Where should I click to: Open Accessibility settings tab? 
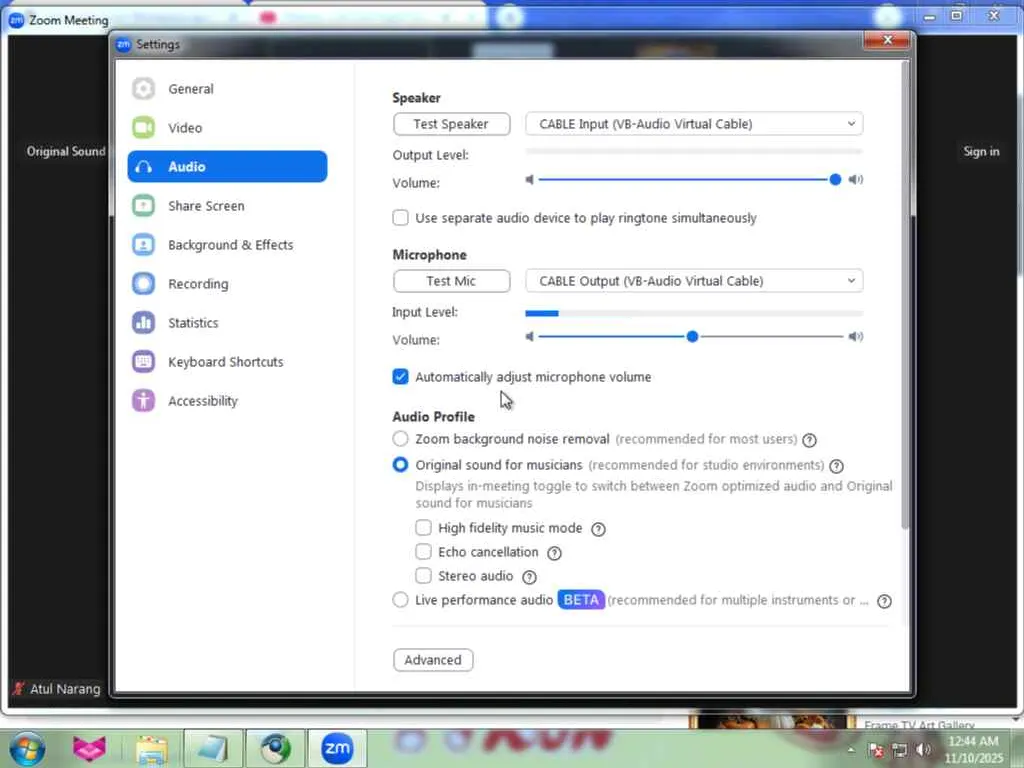227,400
